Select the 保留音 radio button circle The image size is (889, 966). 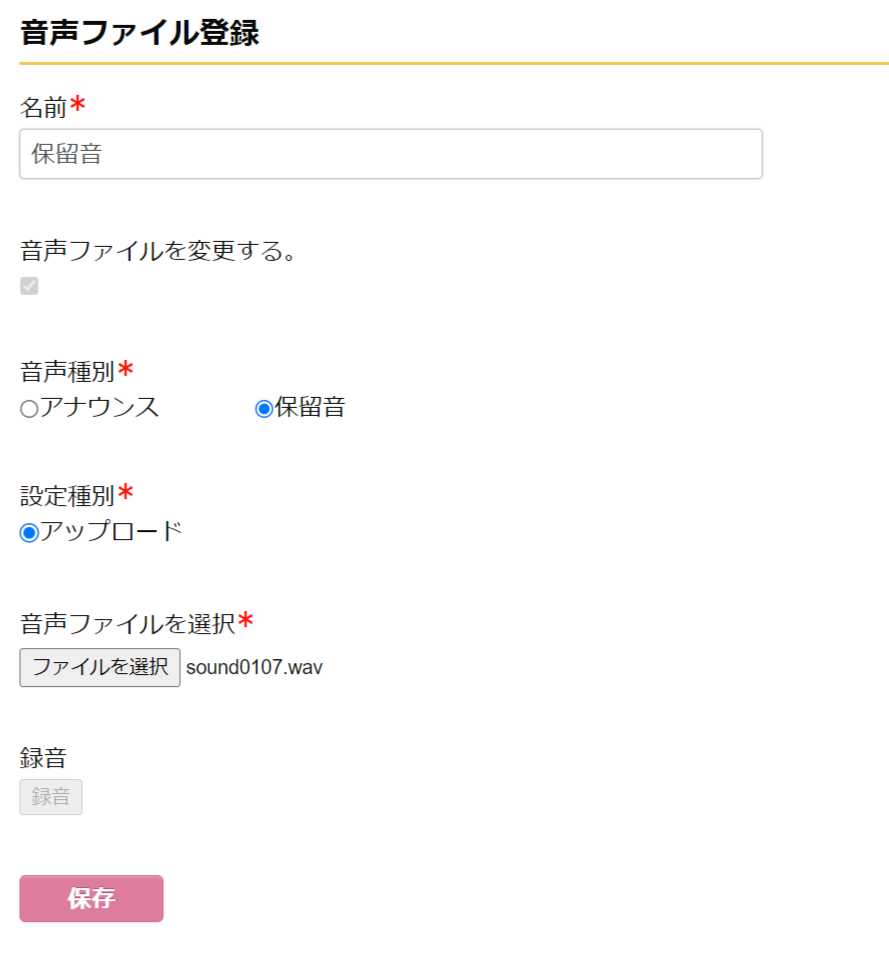(264, 409)
